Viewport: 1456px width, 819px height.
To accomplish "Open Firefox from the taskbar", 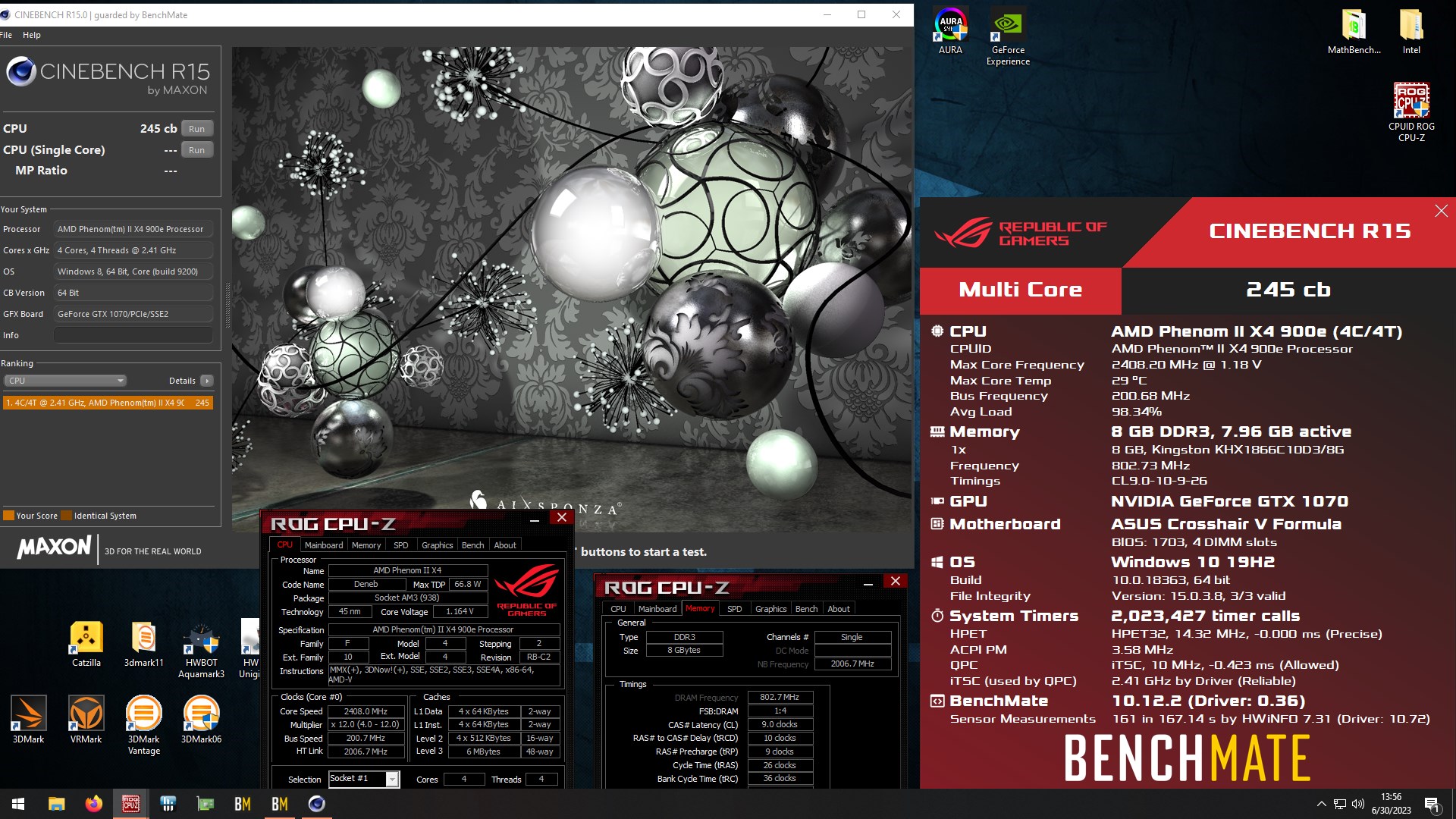I will 93,804.
